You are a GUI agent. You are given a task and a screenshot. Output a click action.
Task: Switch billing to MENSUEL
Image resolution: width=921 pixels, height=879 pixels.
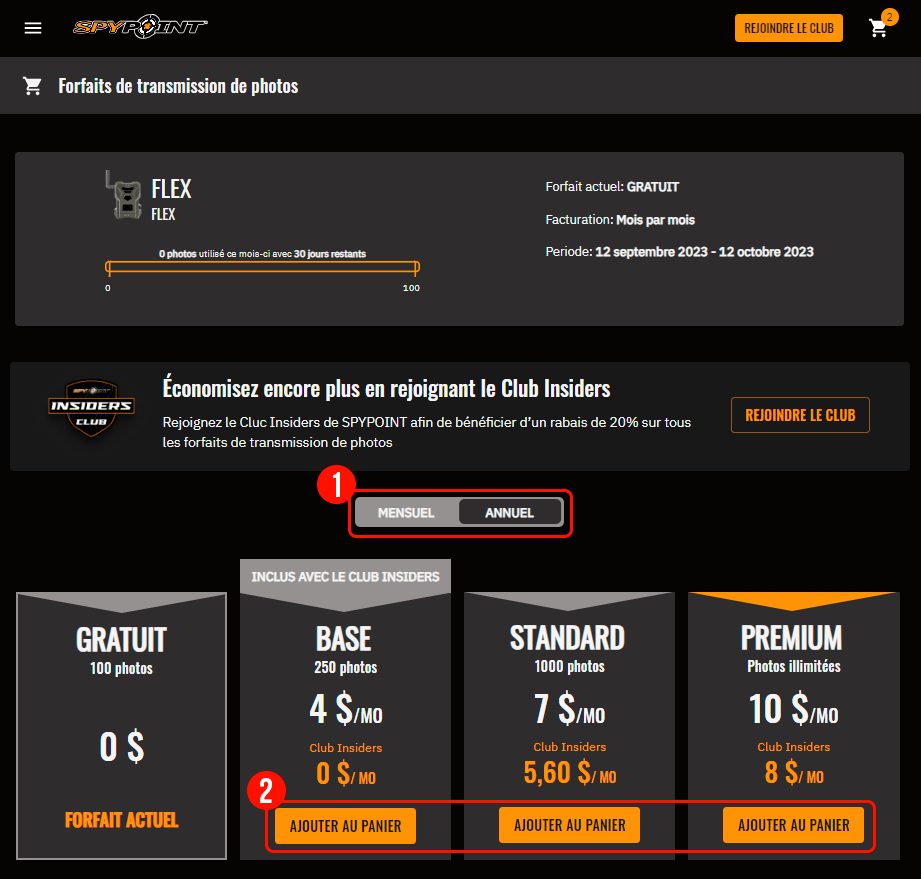coord(406,513)
